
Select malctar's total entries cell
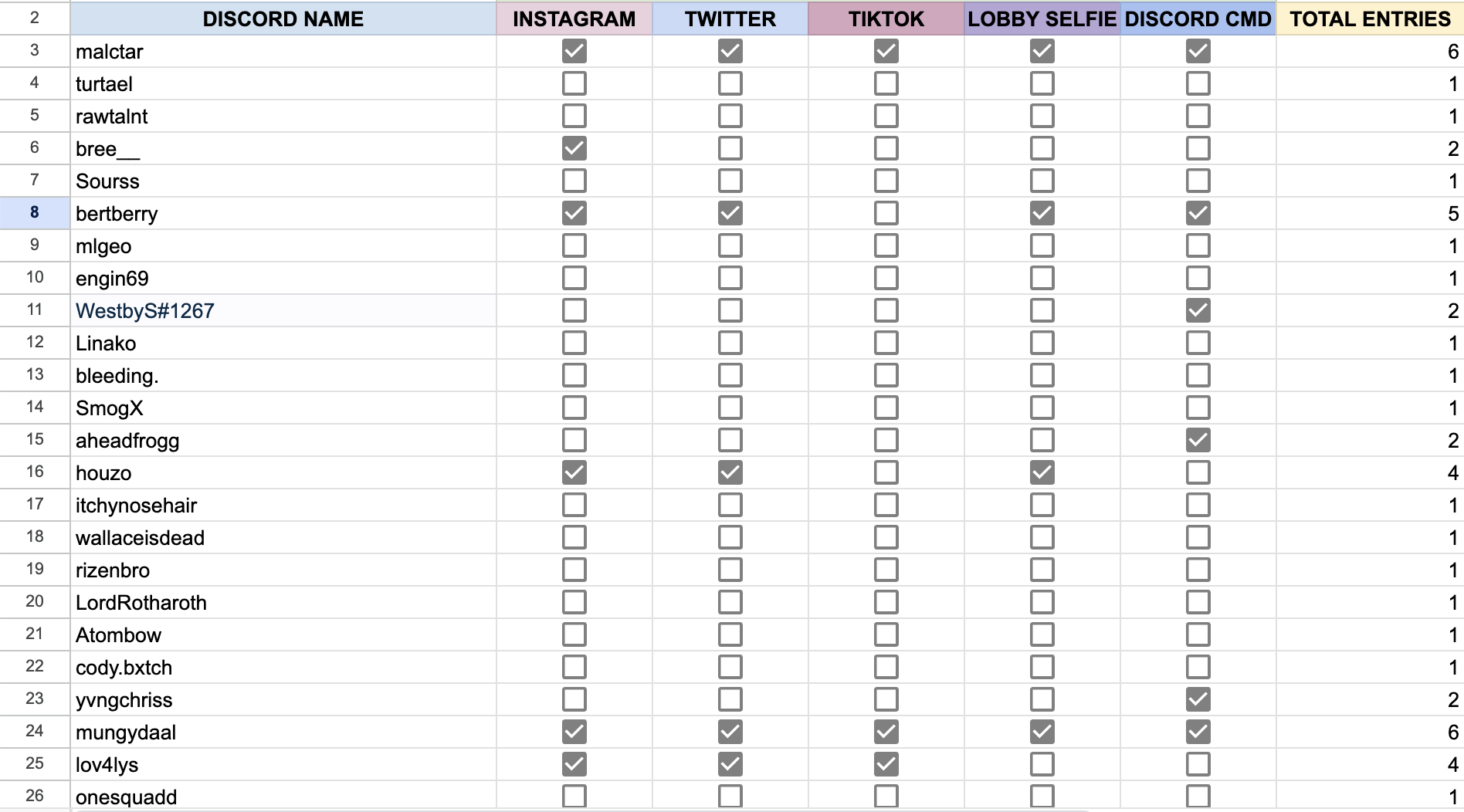[1370, 51]
